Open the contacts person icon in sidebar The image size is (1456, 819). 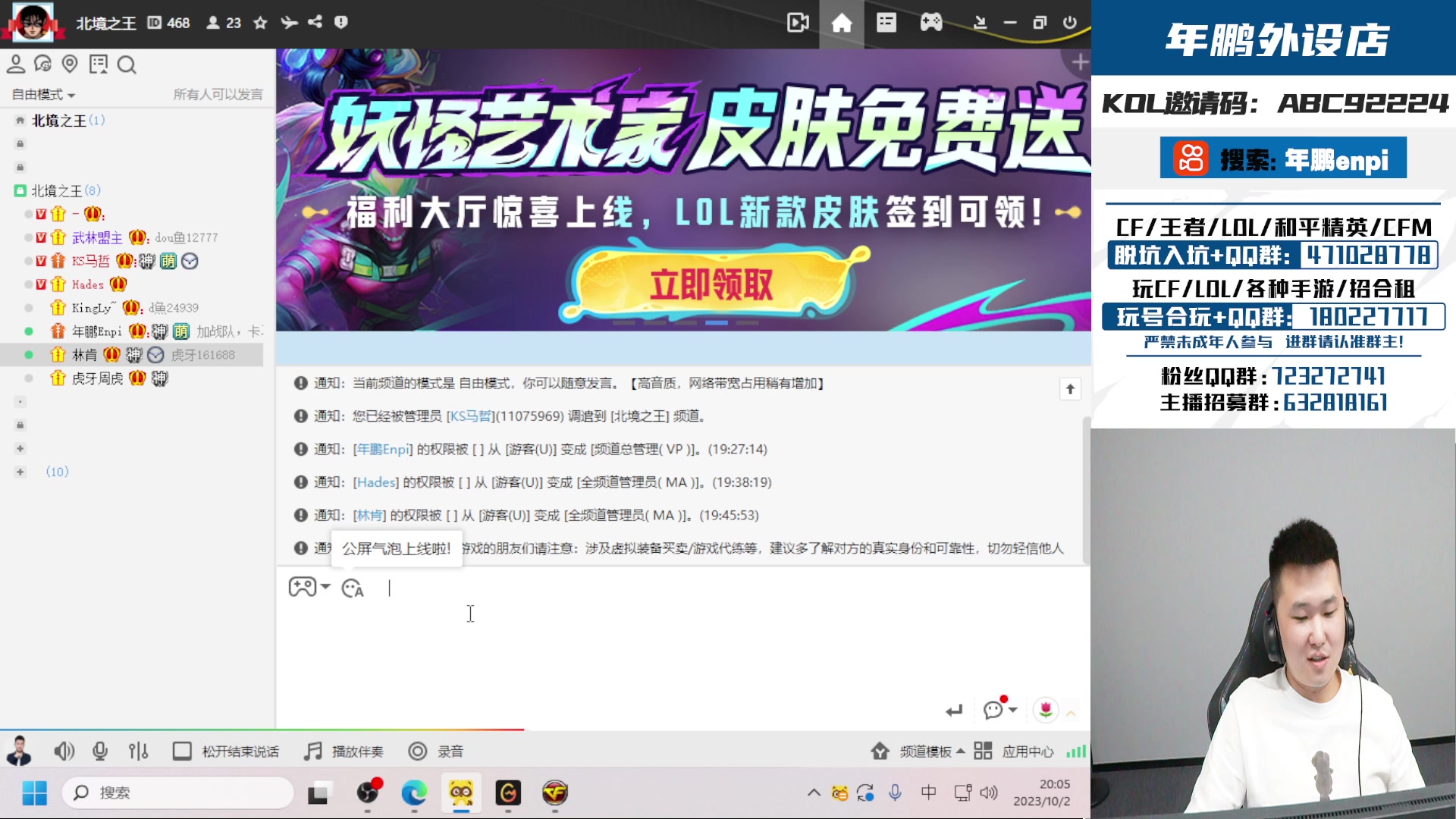(x=16, y=64)
